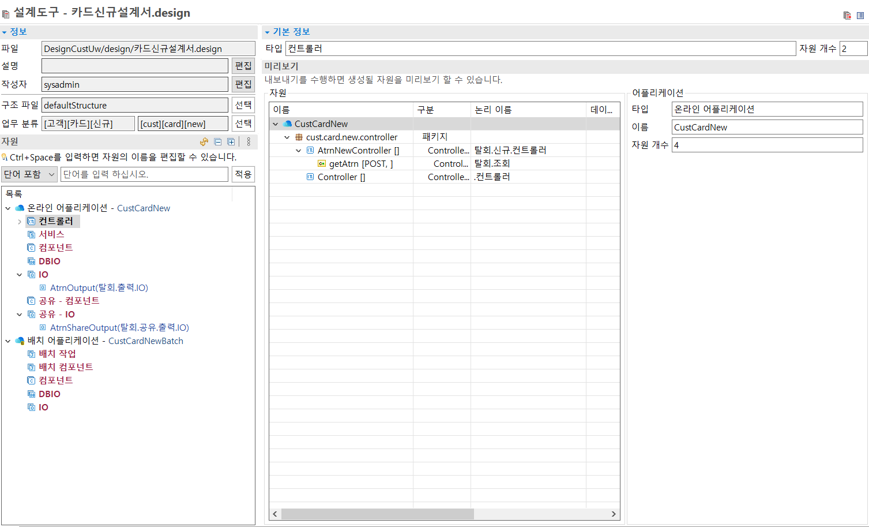This screenshot has height=527, width=869.
Task: Collapse the online IO tree node
Action: (x=20, y=274)
